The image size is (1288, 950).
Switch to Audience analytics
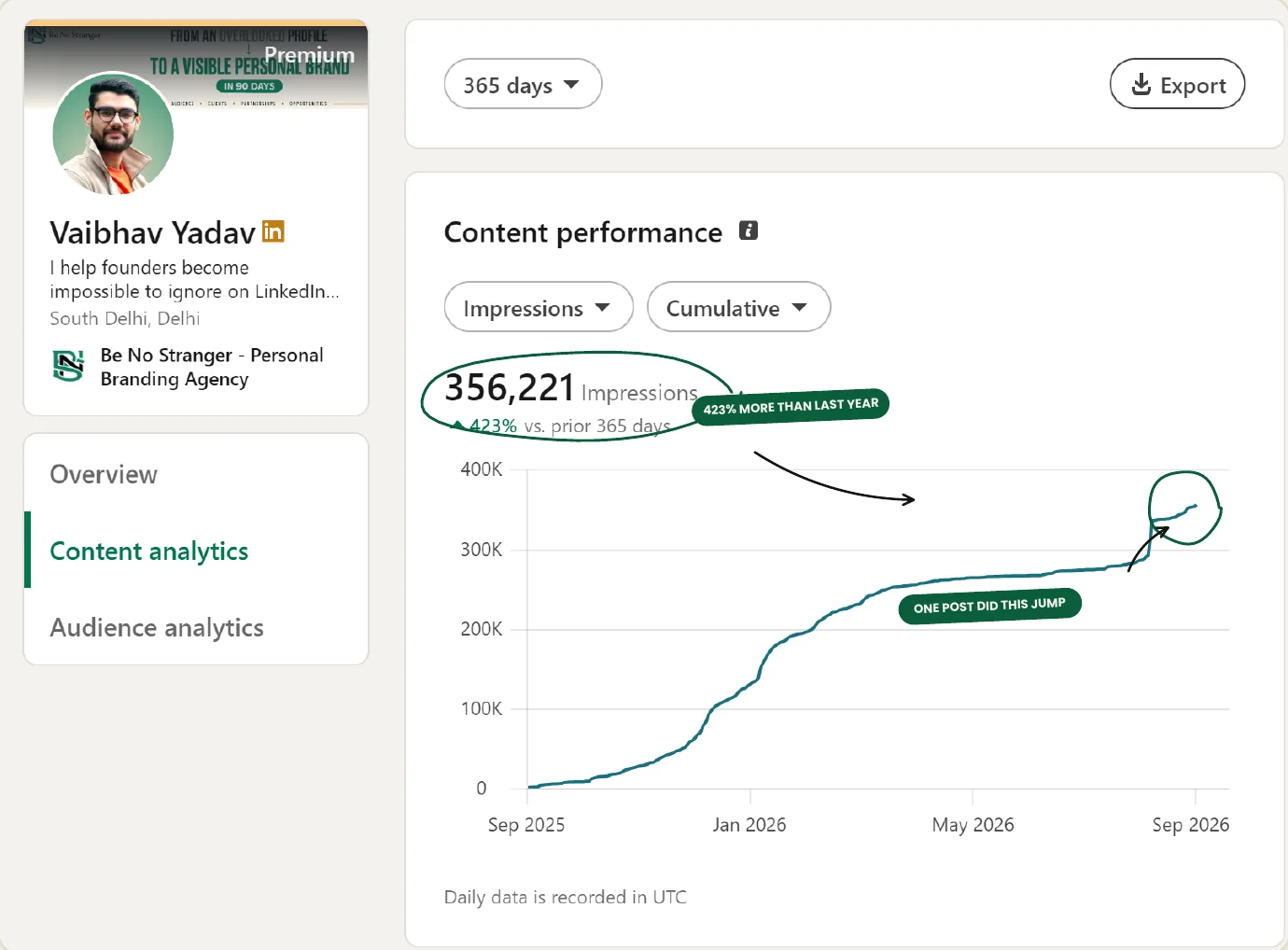tap(157, 627)
